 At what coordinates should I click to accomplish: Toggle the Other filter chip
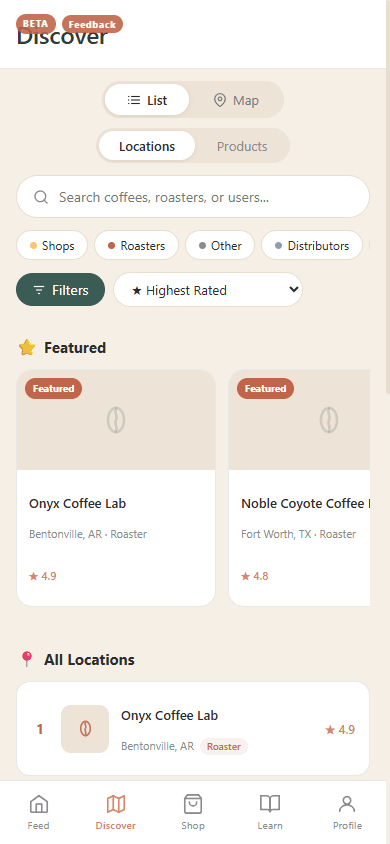click(220, 245)
